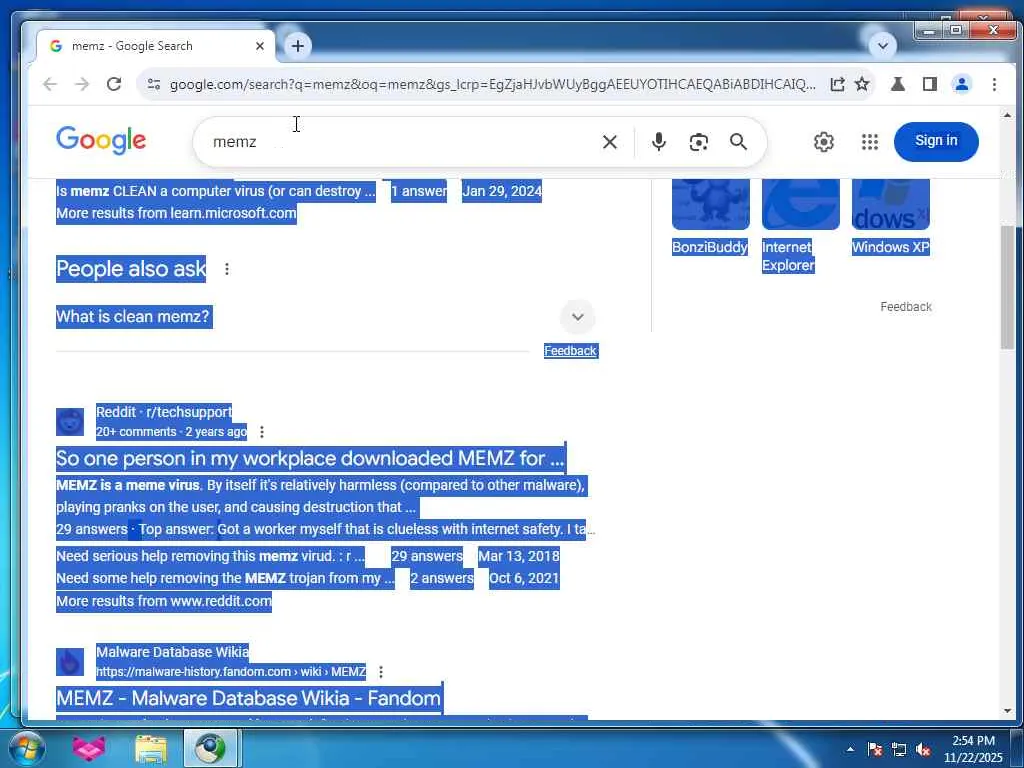Open Need some help removing the MEMZ trojan
Image resolution: width=1024 pixels, height=768 pixels.
pos(225,579)
